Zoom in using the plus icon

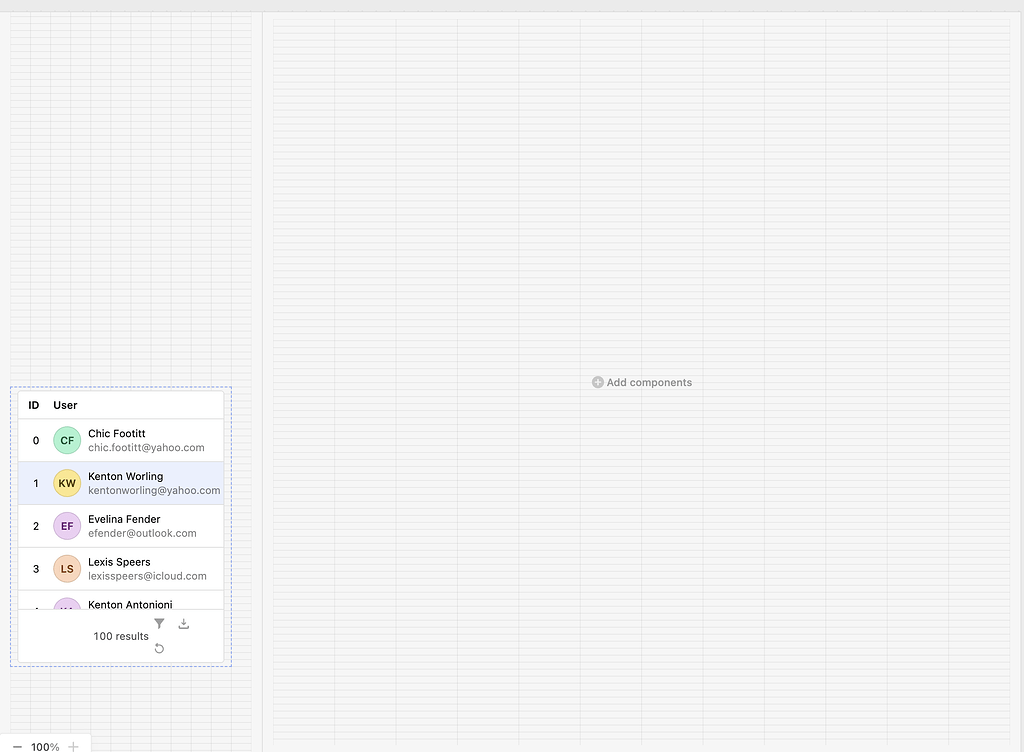click(x=71, y=746)
